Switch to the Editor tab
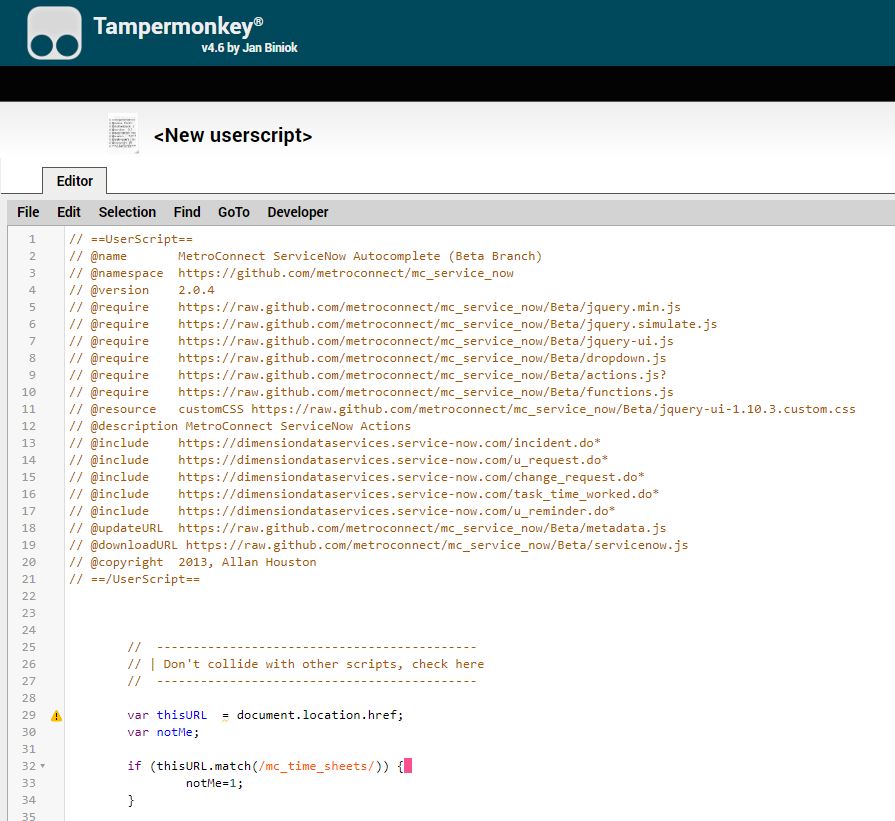Viewport: 895px width, 821px height. (74, 181)
